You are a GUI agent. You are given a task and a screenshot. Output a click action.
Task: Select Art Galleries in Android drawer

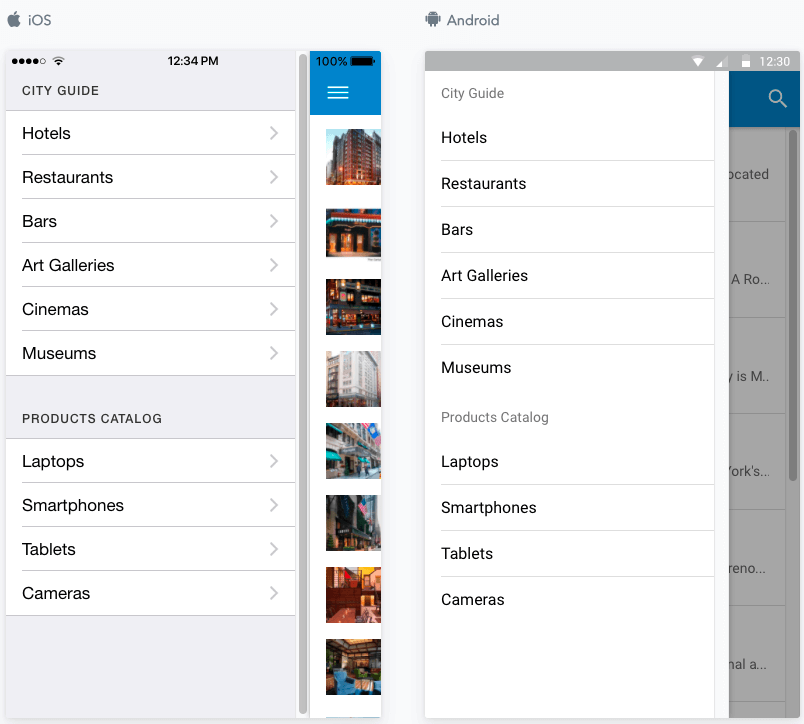pos(570,275)
